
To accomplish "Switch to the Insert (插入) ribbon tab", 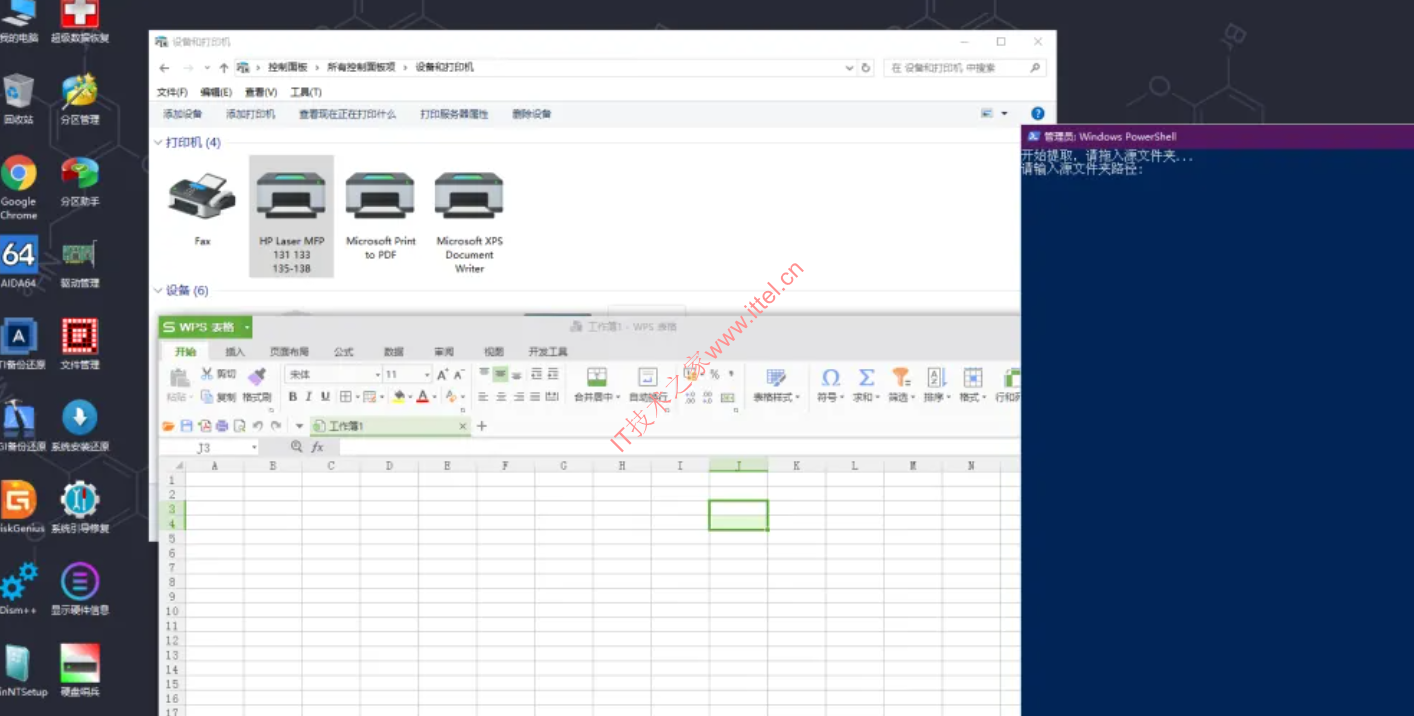I will [235, 352].
